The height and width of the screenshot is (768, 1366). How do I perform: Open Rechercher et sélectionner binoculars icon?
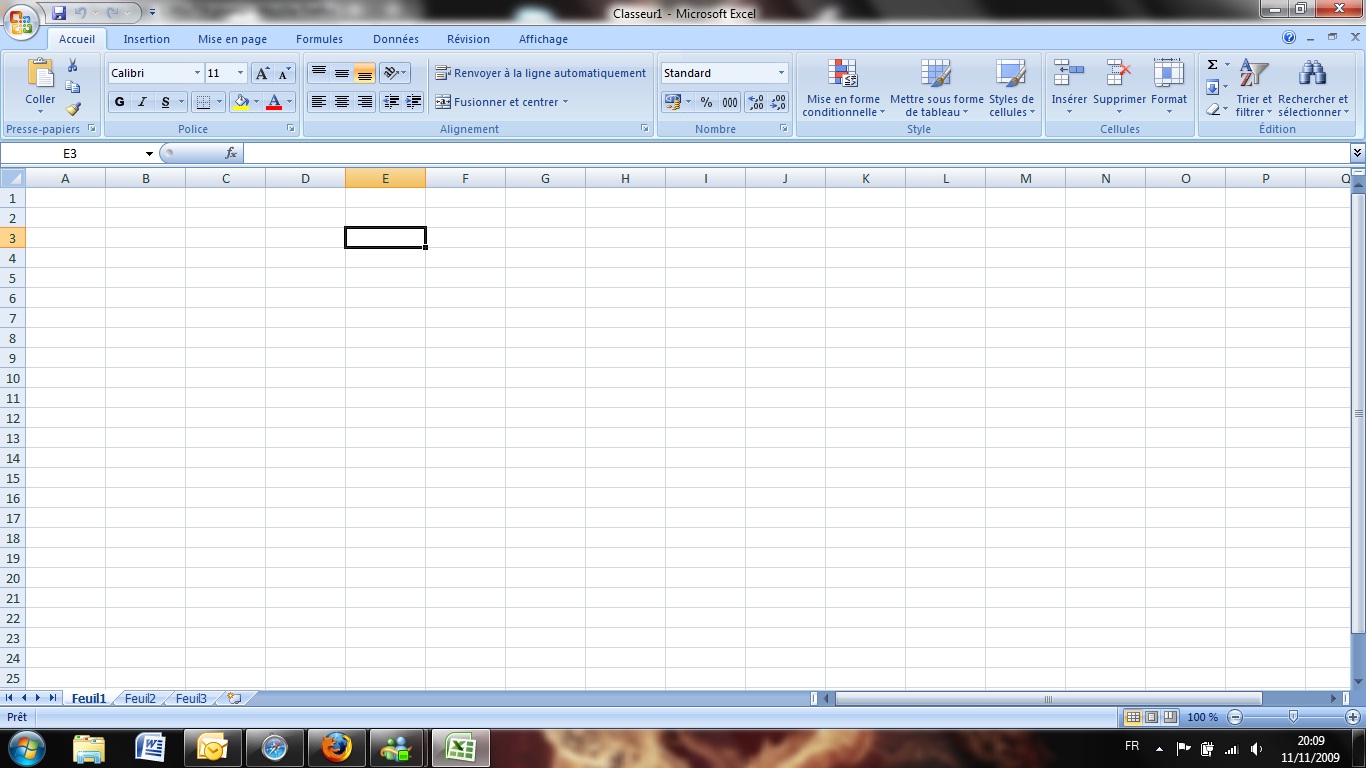click(1312, 75)
